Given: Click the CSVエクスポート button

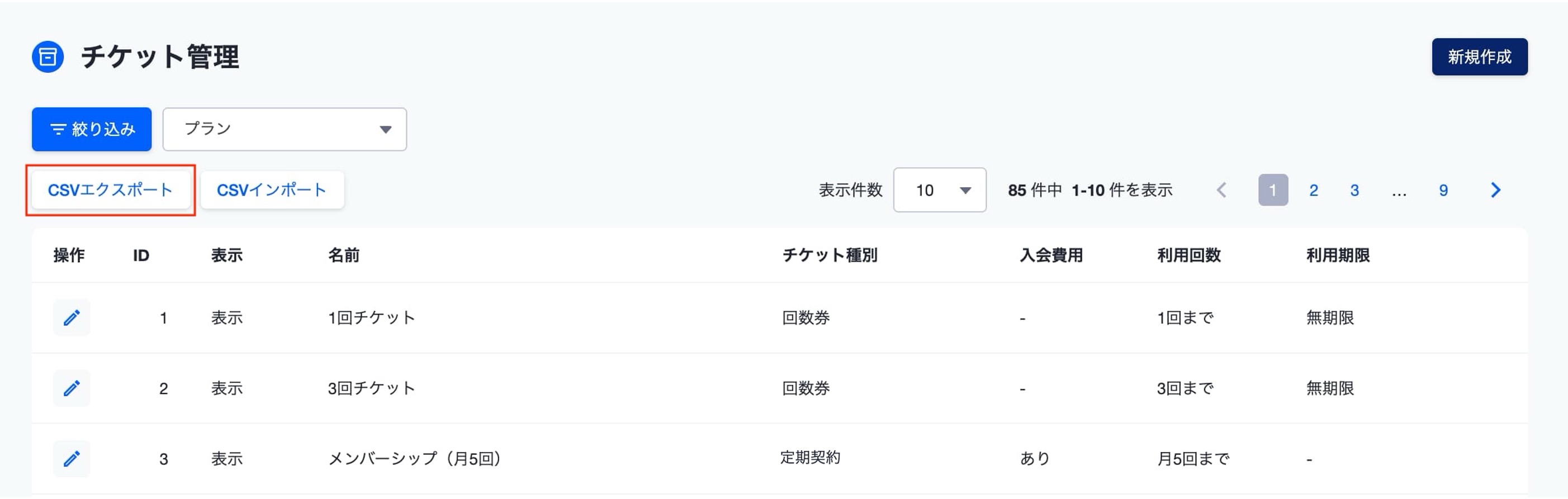Looking at the screenshot, I should 110,191.
